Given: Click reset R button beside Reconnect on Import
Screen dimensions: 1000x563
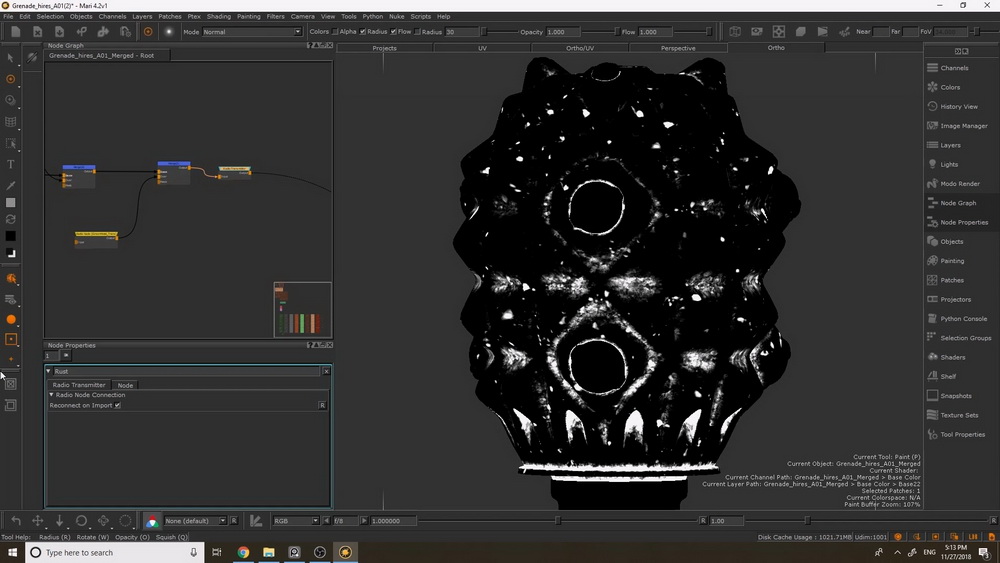Looking at the screenshot, I should [x=322, y=406].
